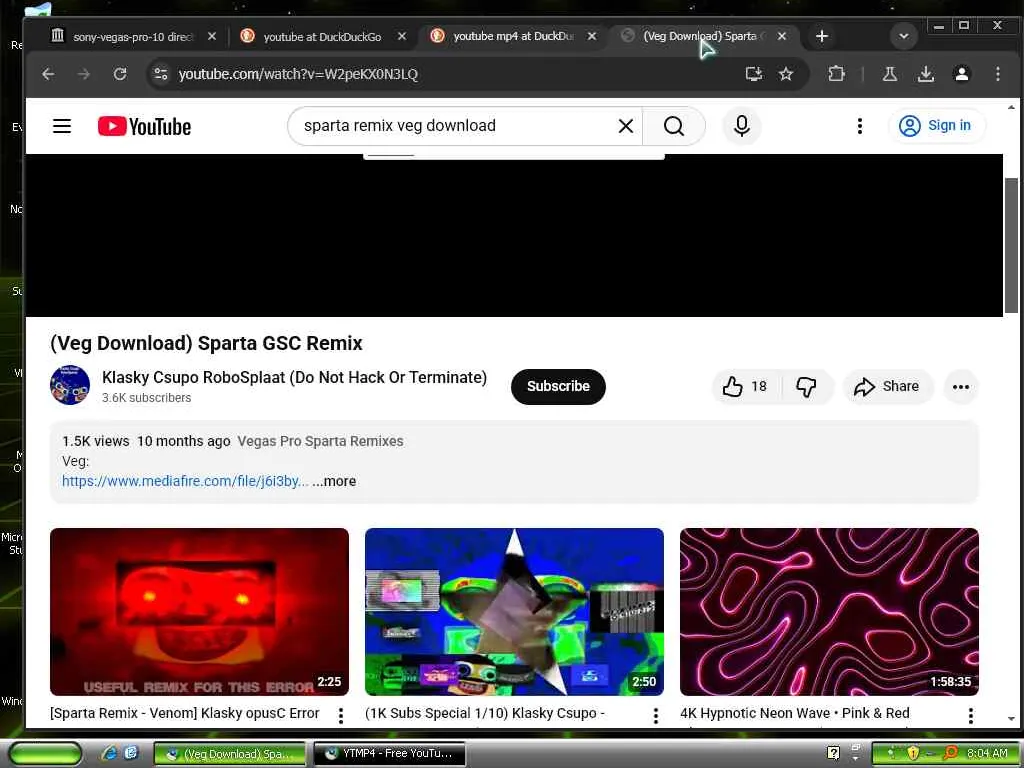Click the 3.6K subscribers text
The image size is (1024, 768).
146,398
